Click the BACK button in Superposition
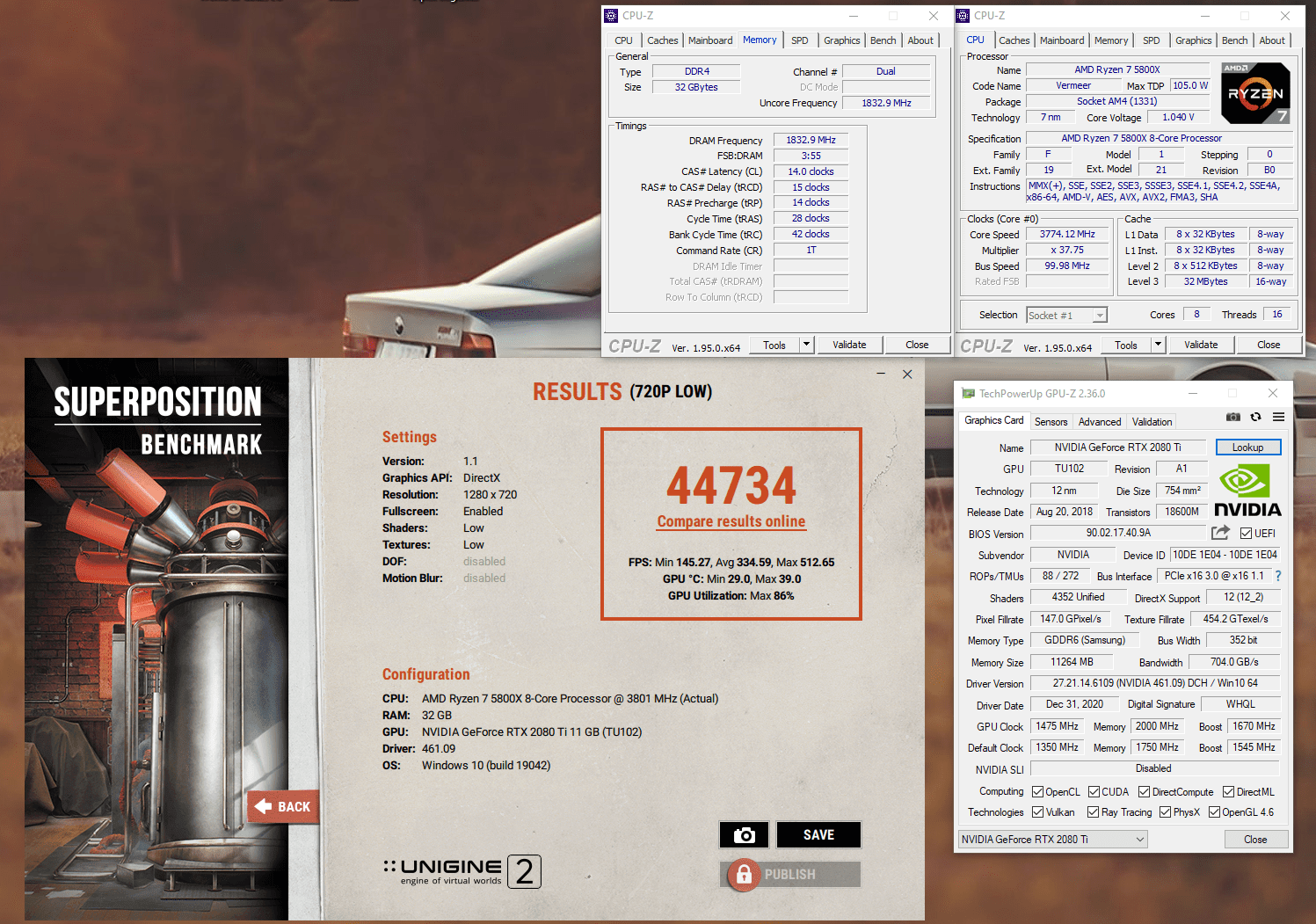 click(282, 806)
